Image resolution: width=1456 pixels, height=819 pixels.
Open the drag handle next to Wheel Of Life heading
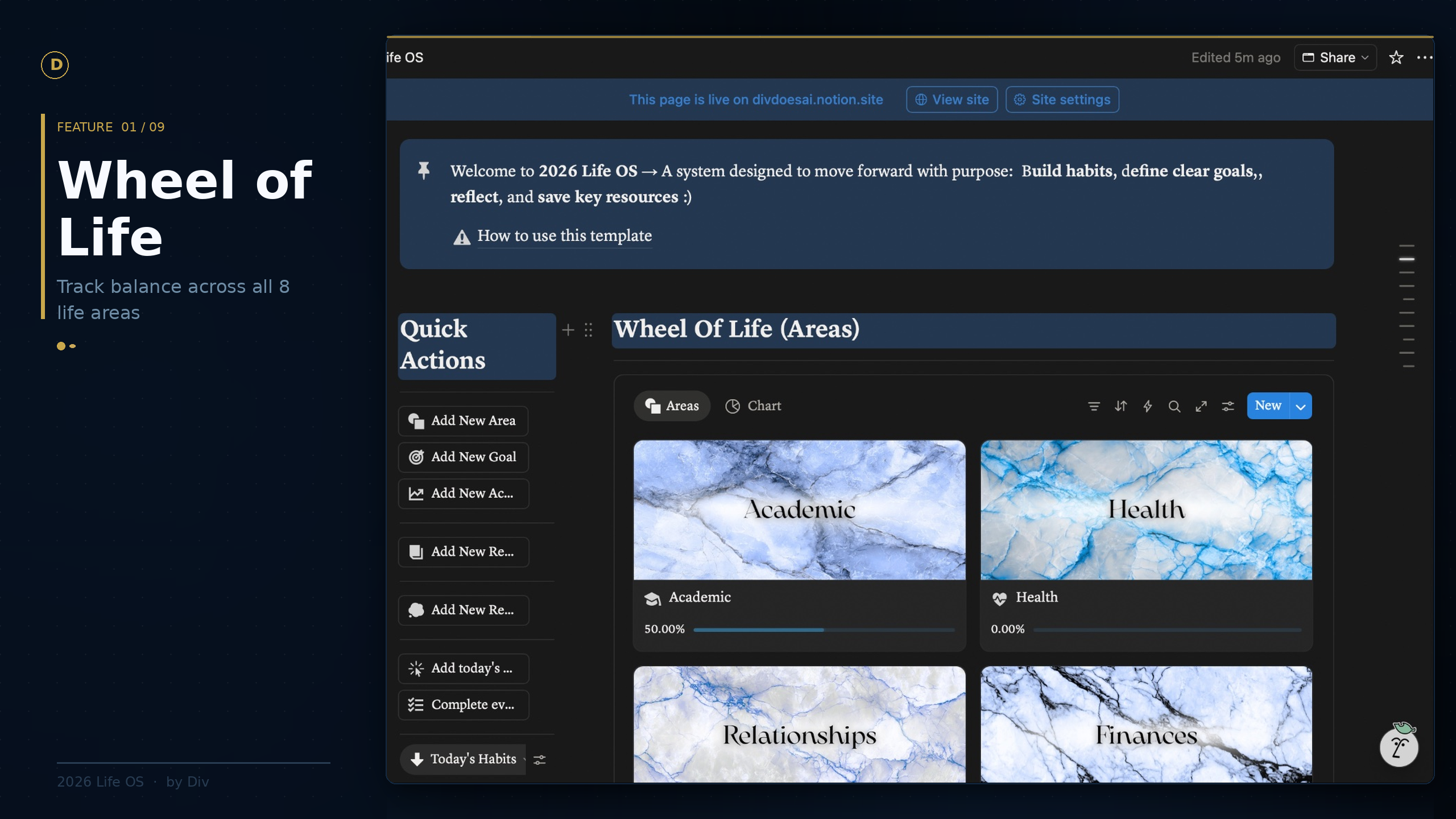coord(589,330)
